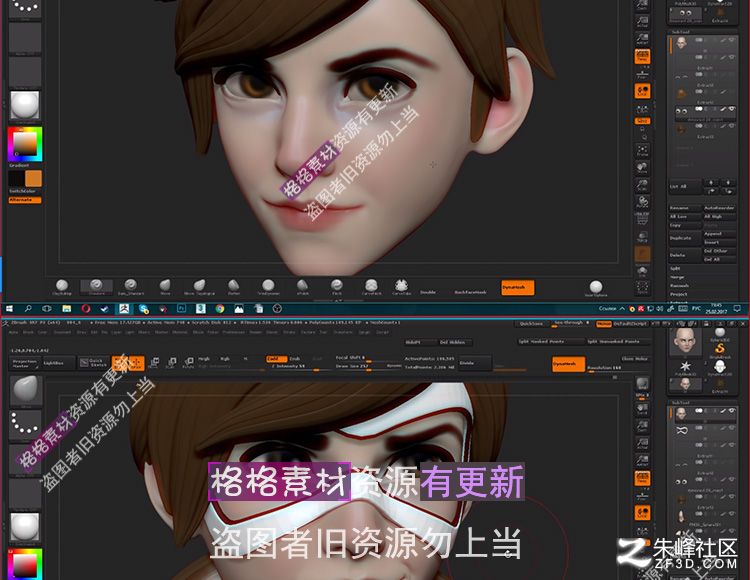Open the stroke type dots icon in the lower window
The width and height of the screenshot is (750, 580).
coord(26,424)
